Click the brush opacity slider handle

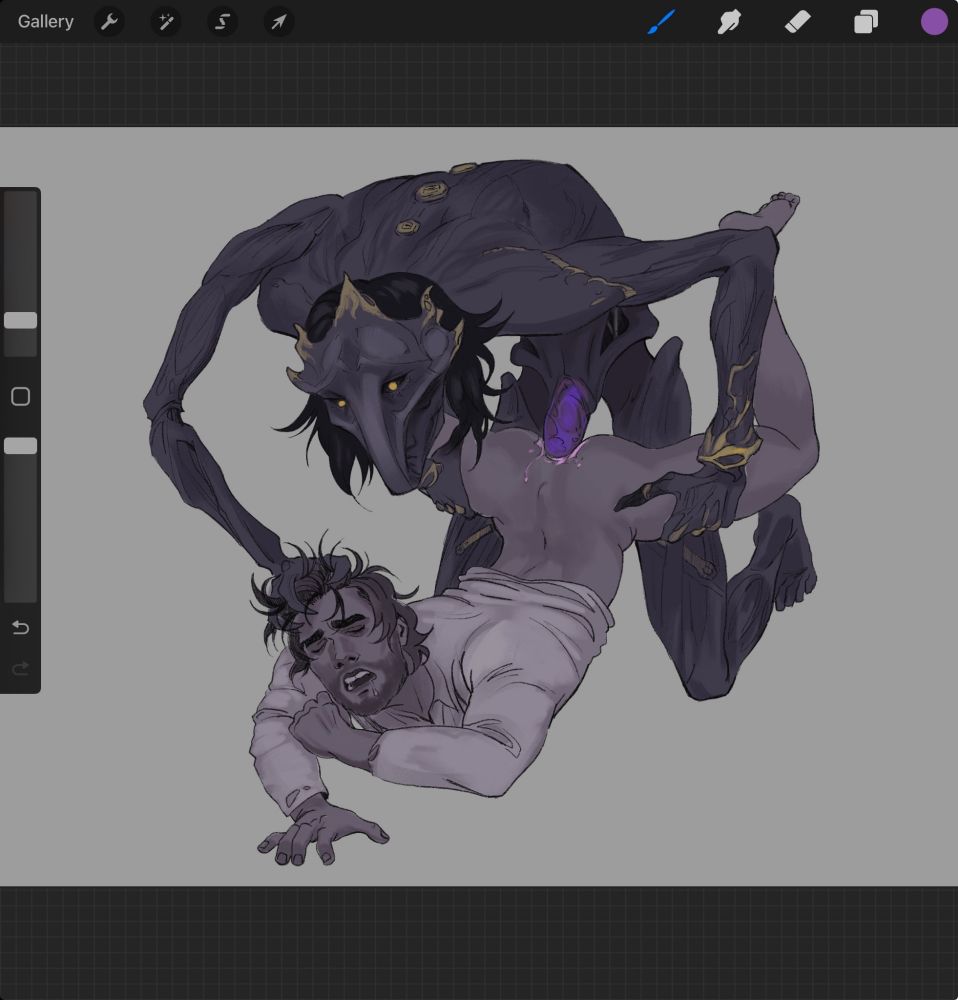tap(20, 446)
